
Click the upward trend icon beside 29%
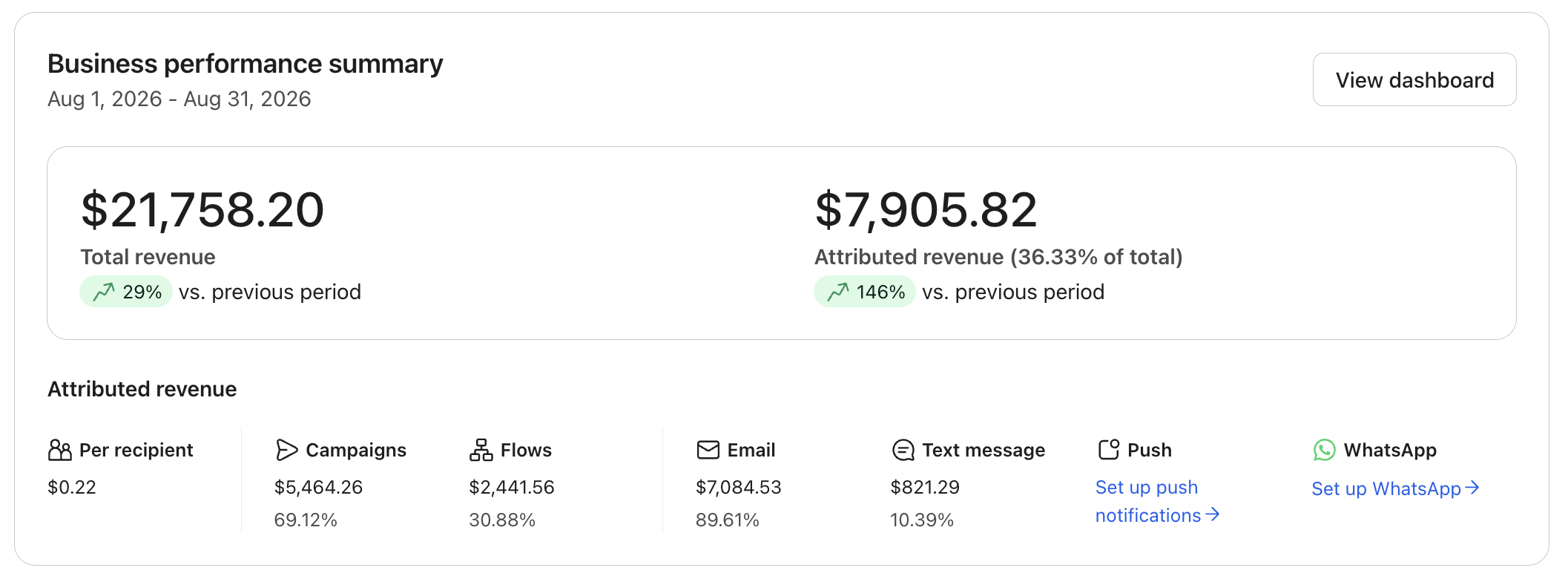104,292
